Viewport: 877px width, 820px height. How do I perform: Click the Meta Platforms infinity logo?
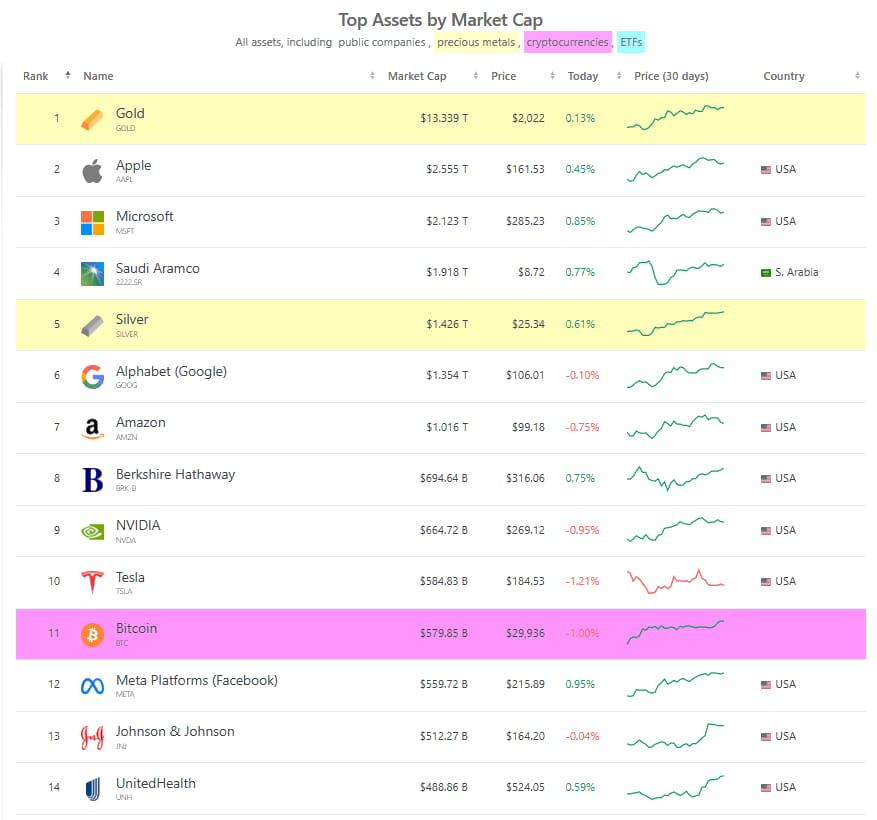tap(91, 685)
